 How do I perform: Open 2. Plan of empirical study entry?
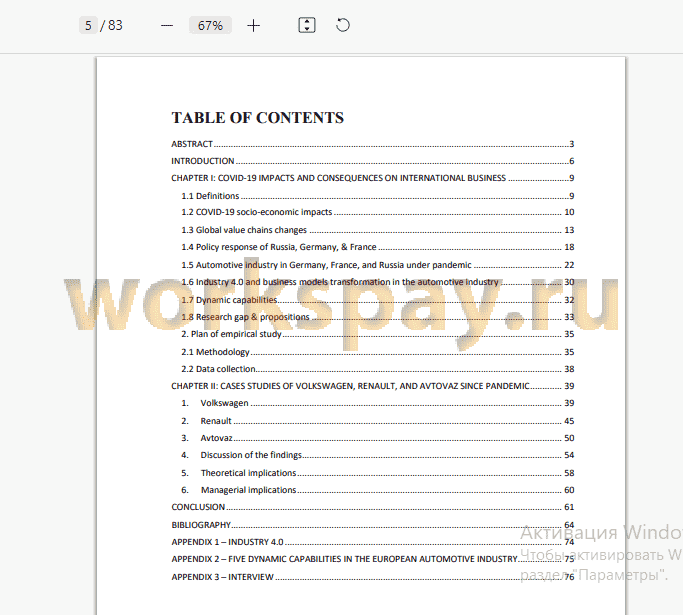378,334
